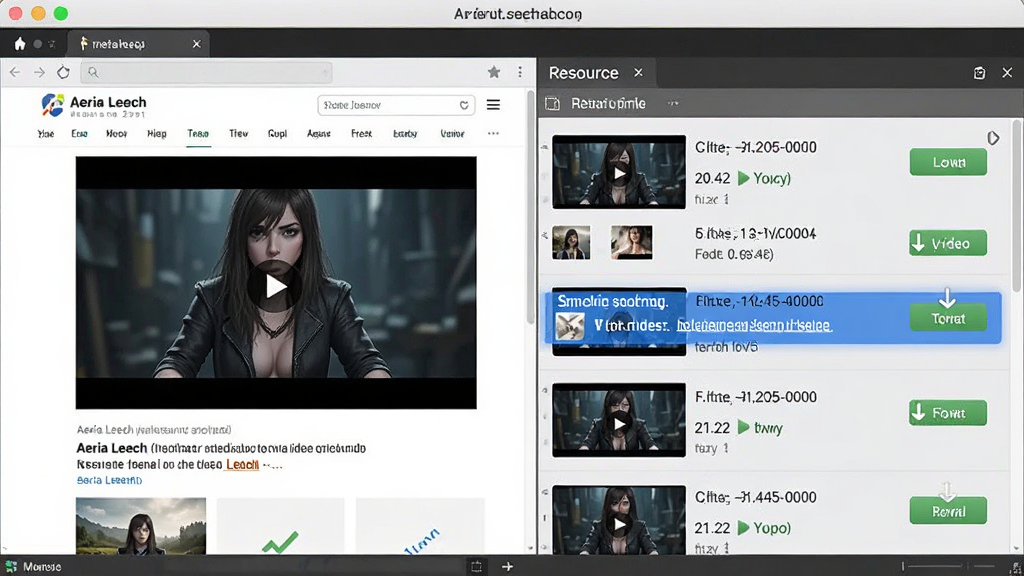1024x576 pixels.
Task: Select the Resource panel tab
Action: (596, 72)
